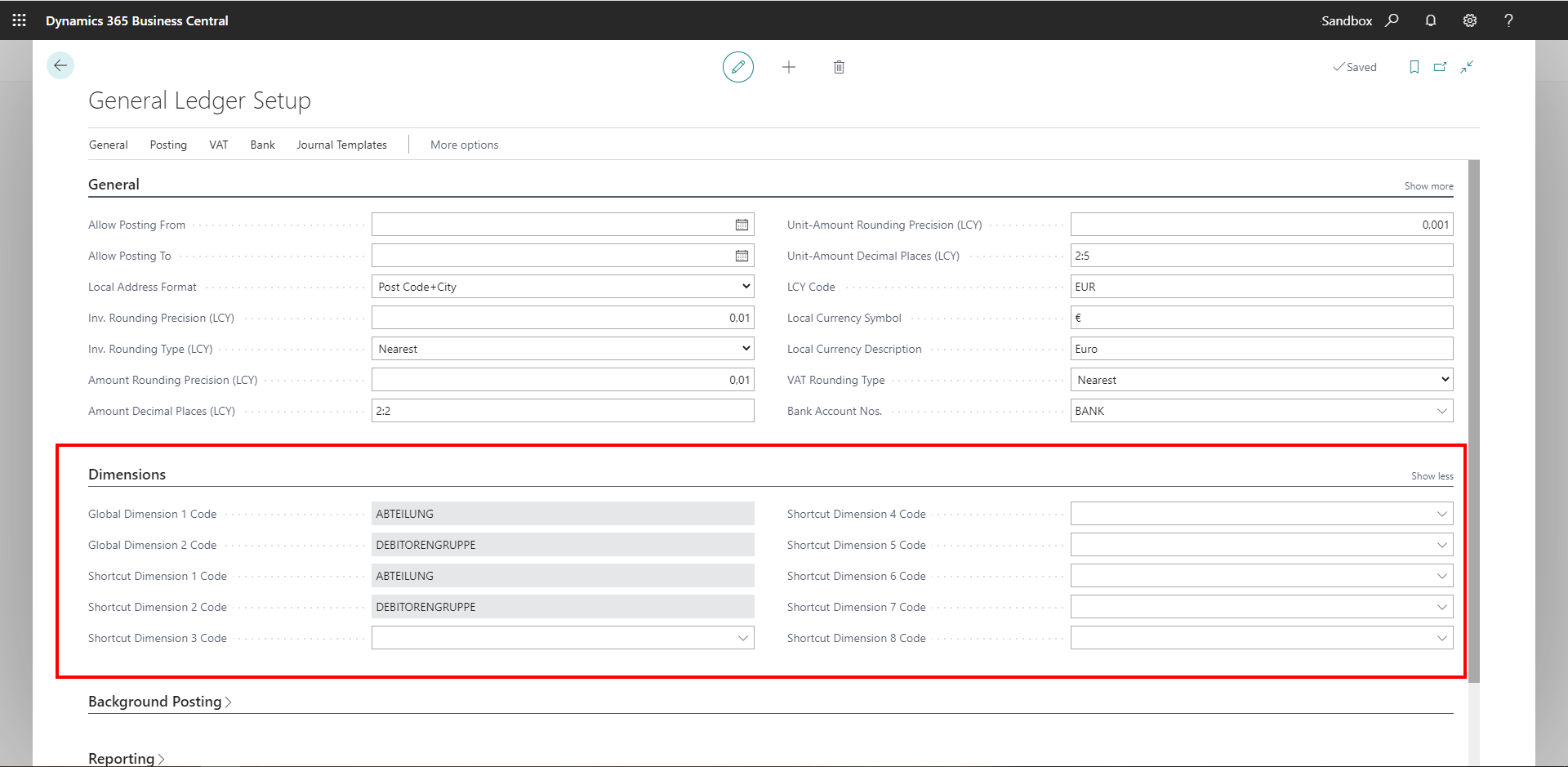
Task: Click Unit-Amount Rounding Precision field
Action: pyautogui.click(x=1262, y=225)
